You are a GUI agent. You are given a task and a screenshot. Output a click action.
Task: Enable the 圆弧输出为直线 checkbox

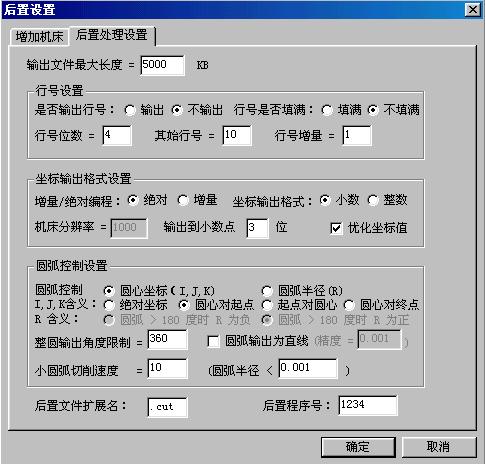coord(213,341)
